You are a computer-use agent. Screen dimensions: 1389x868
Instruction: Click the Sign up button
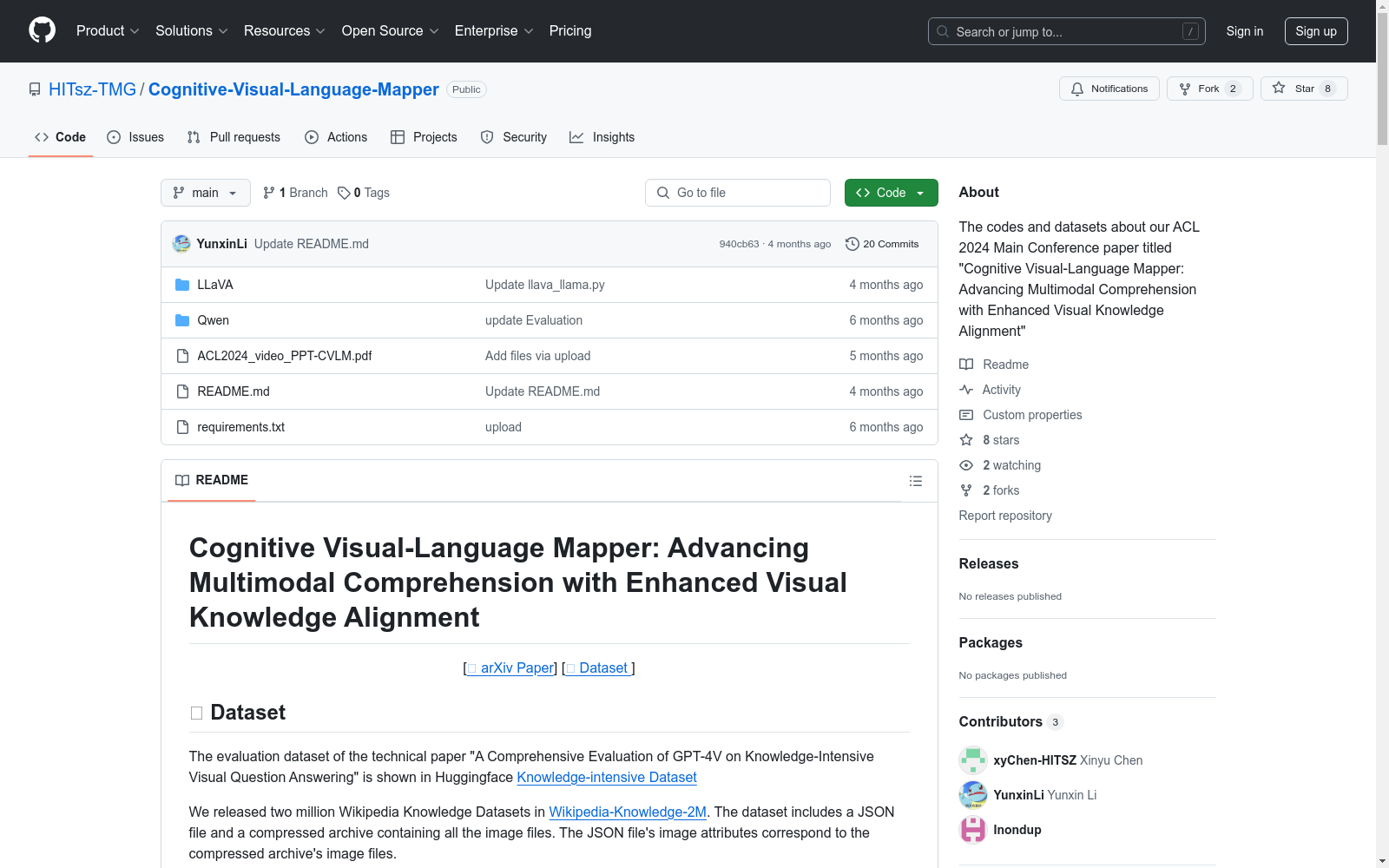1316,31
